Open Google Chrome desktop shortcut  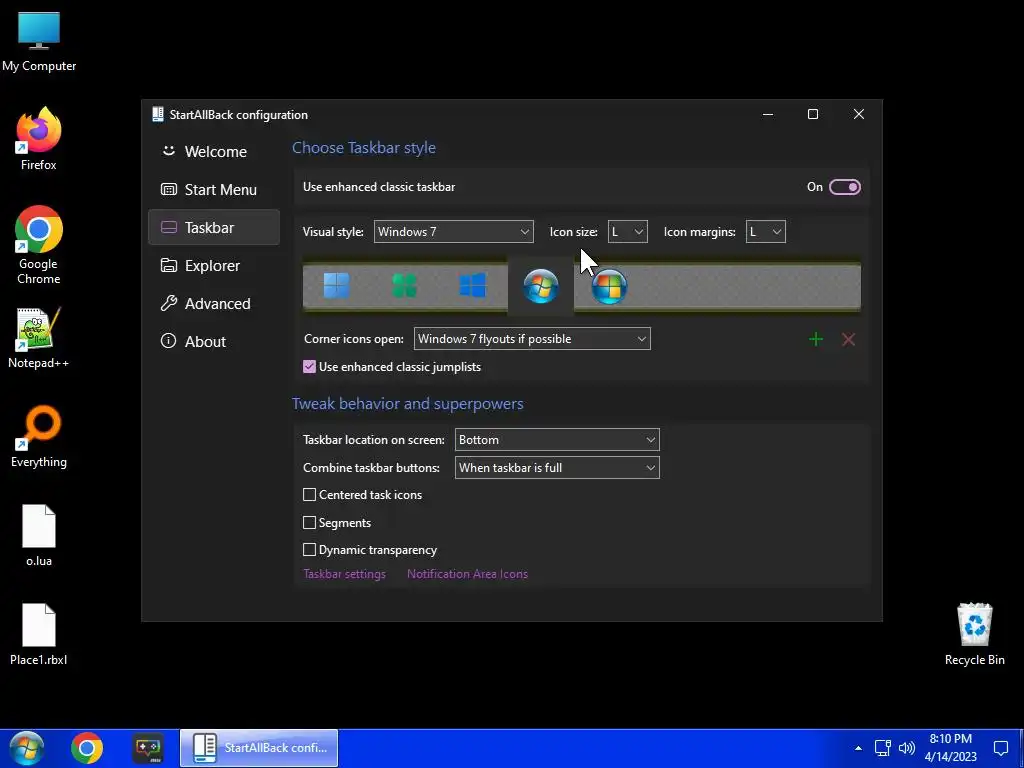pyautogui.click(x=39, y=245)
